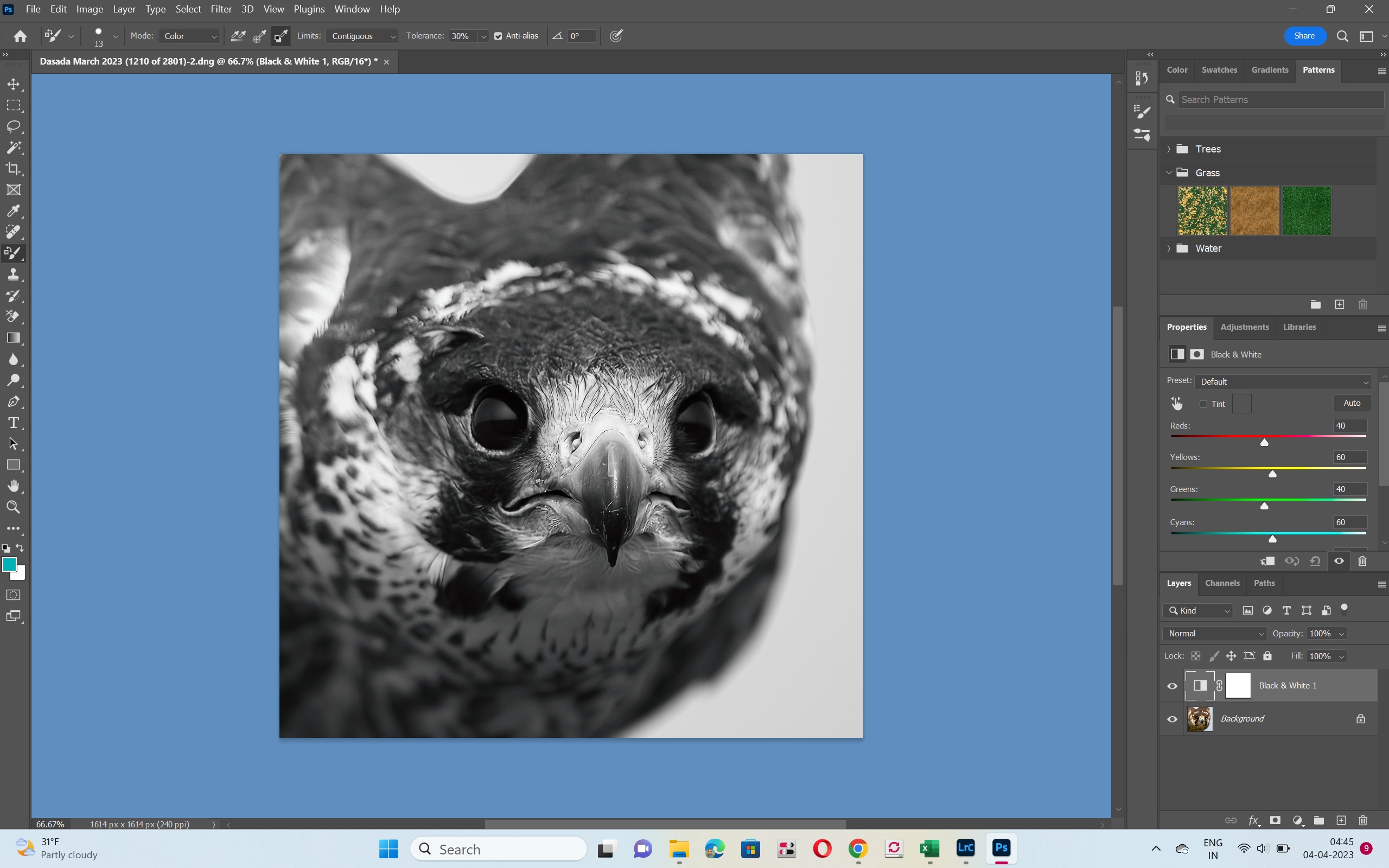Select the Eyedropper tool
The image size is (1389, 868).
pos(13,210)
